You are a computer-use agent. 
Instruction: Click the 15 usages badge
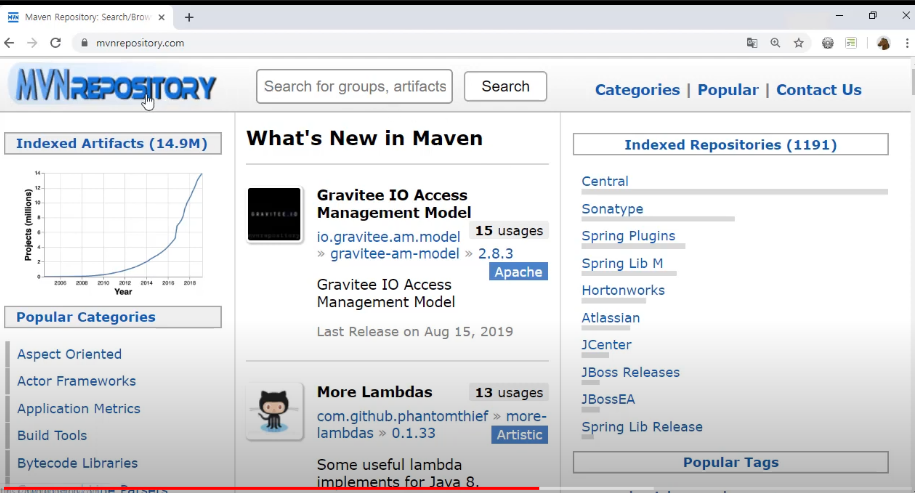click(509, 230)
